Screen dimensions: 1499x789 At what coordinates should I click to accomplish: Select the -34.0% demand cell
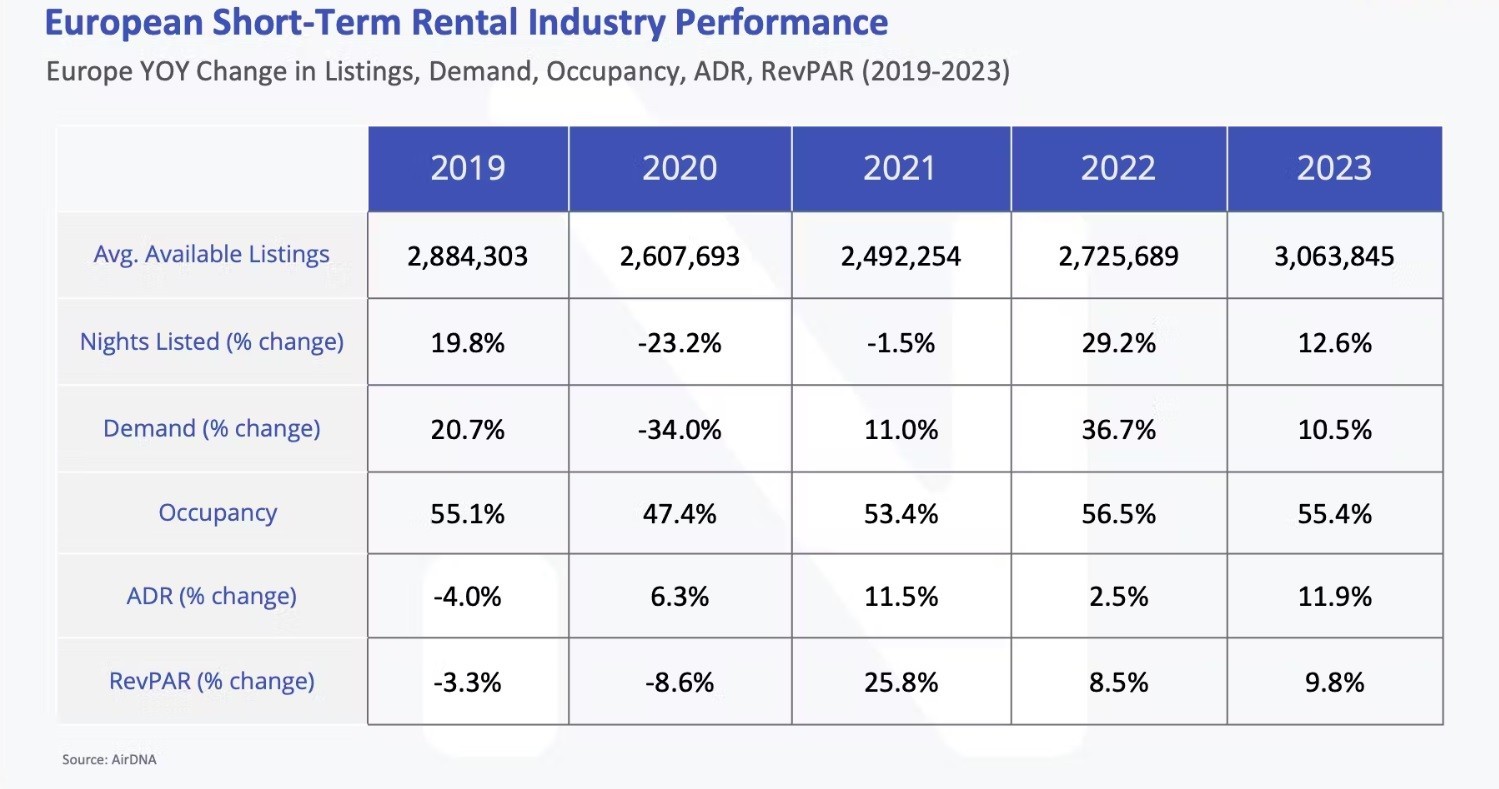click(679, 430)
